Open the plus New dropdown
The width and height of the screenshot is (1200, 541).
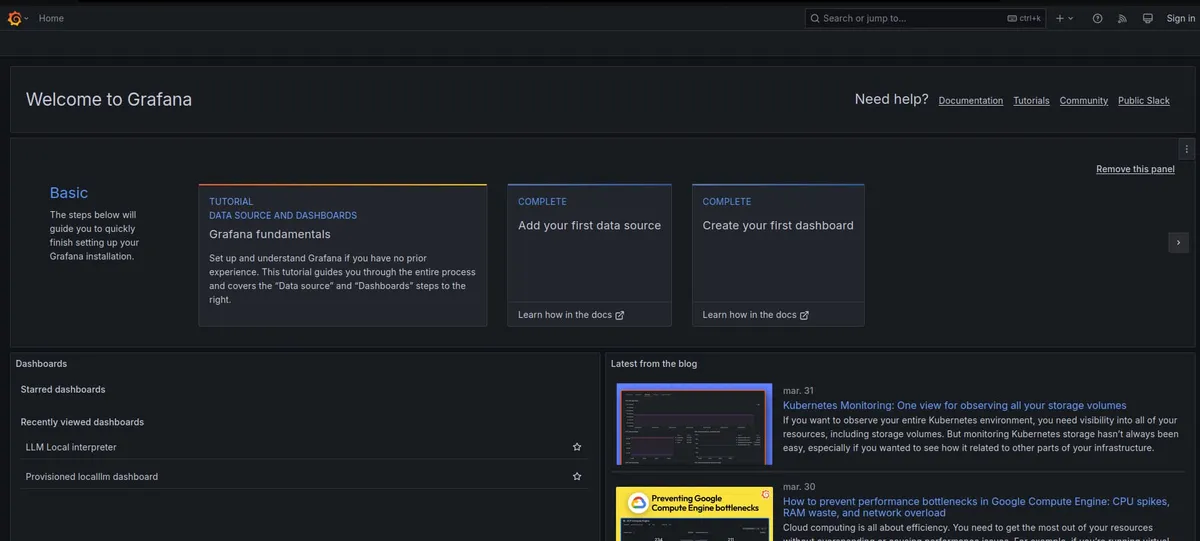point(1065,18)
